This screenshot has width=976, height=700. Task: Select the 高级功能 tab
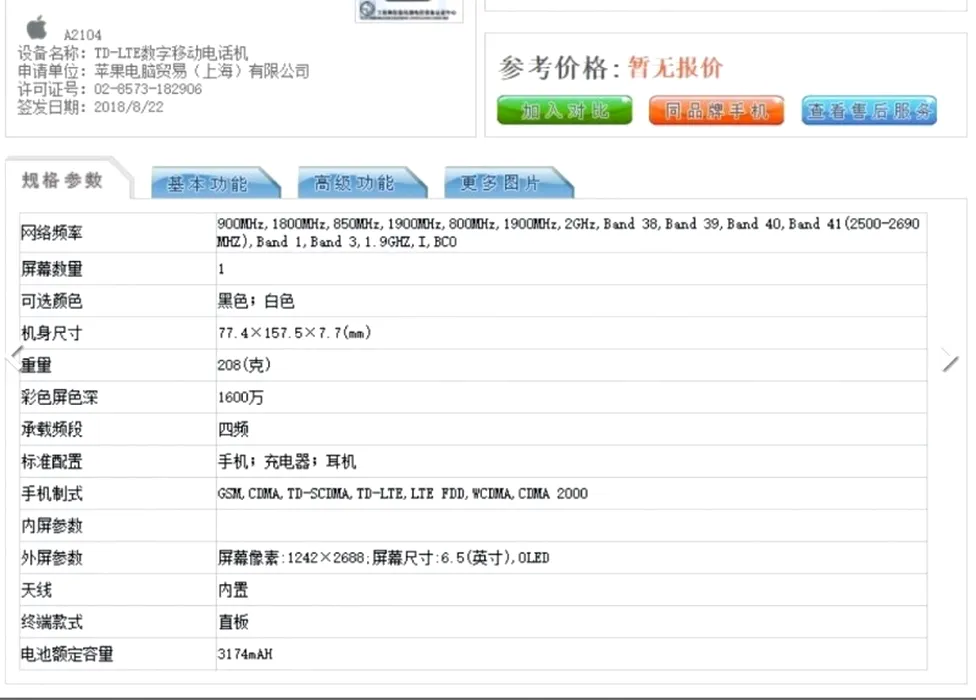coord(355,183)
